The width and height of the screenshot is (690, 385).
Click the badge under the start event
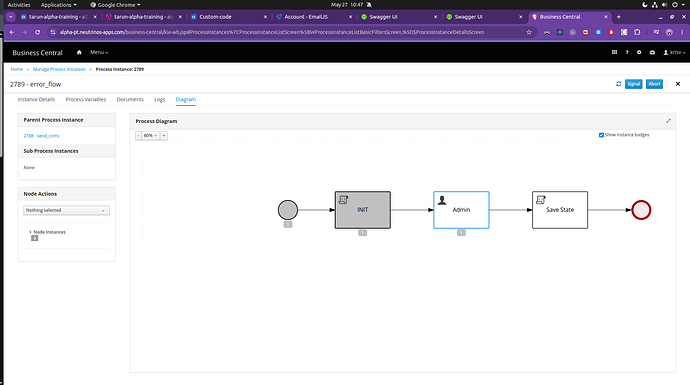[288, 224]
